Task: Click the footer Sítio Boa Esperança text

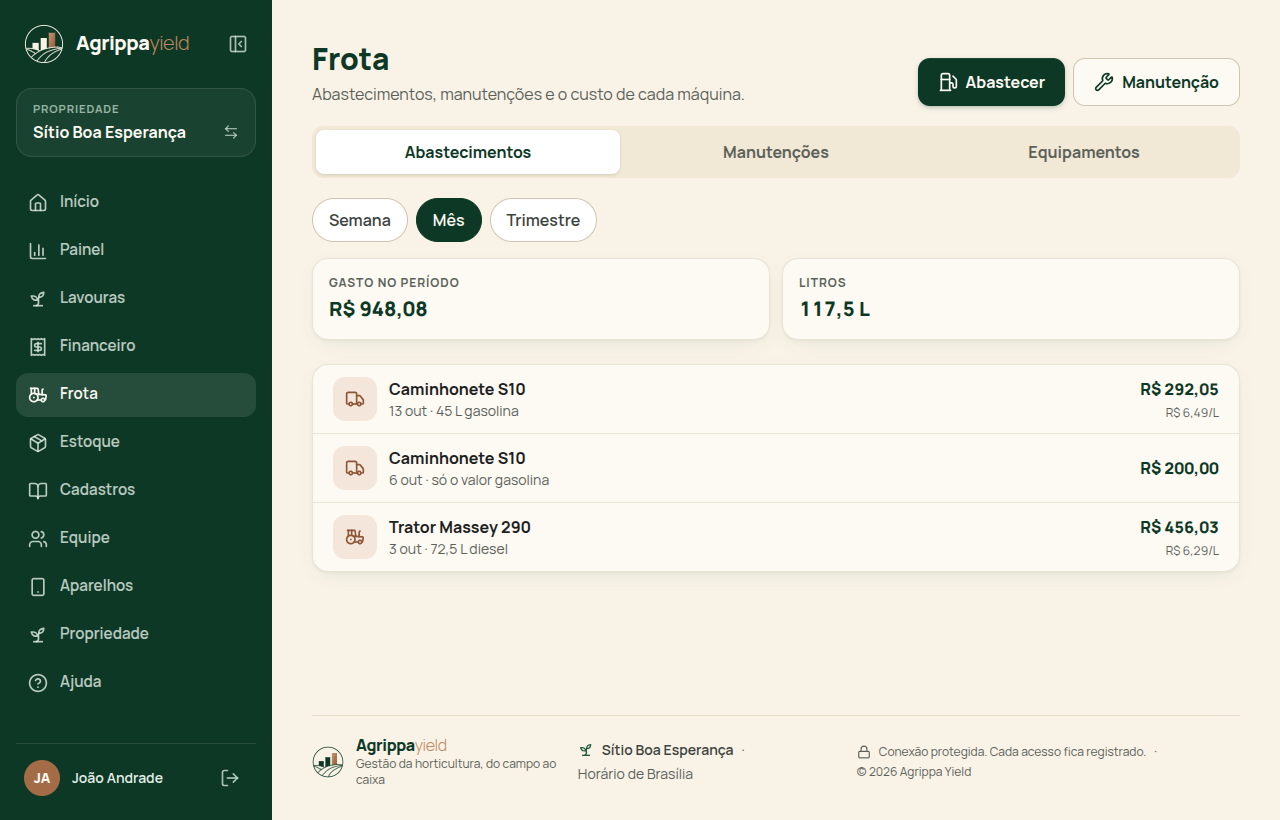Action: (x=667, y=750)
